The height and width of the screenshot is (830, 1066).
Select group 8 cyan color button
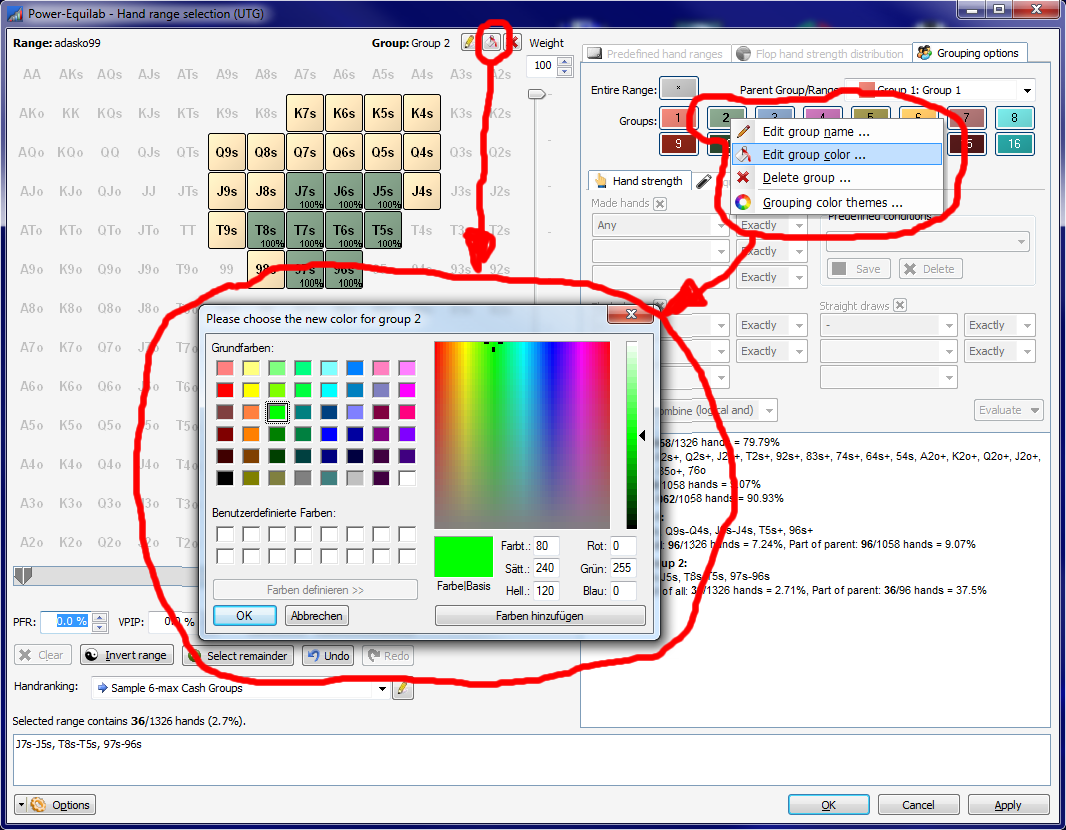1014,118
